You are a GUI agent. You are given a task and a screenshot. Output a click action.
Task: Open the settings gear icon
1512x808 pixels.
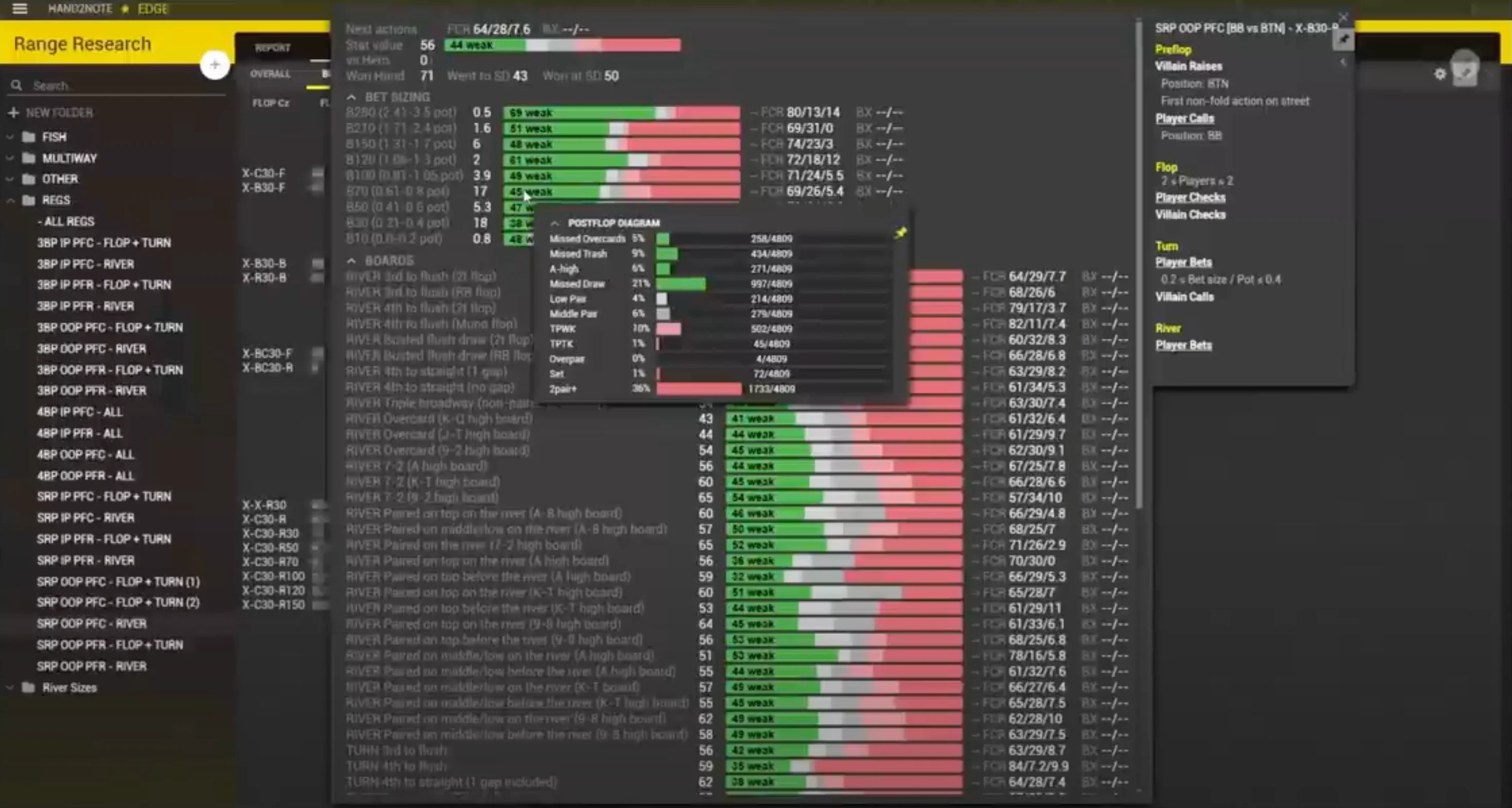coord(1440,74)
